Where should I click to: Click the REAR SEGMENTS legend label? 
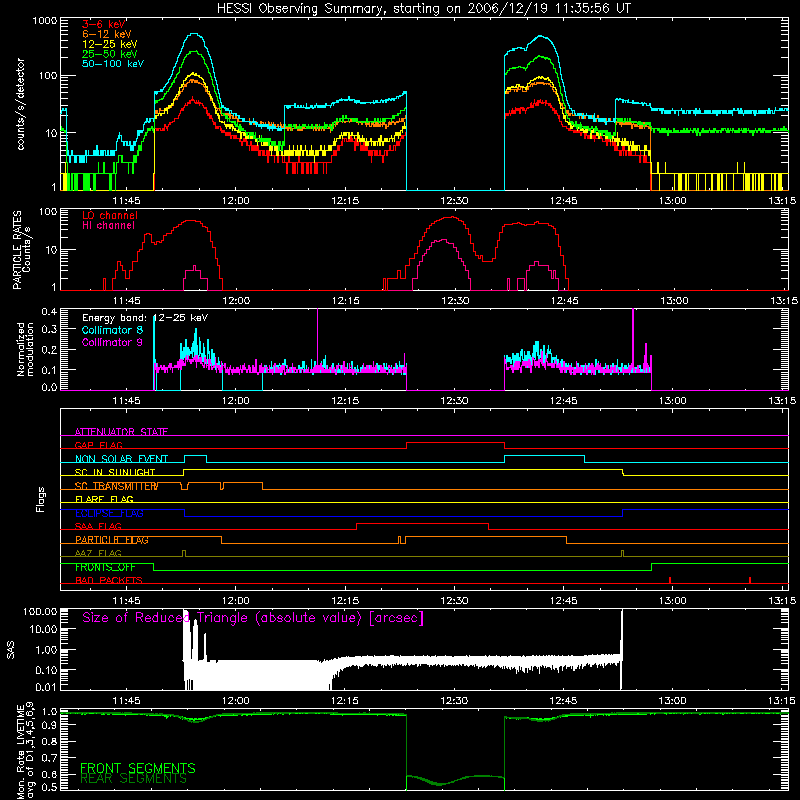click(x=134, y=779)
